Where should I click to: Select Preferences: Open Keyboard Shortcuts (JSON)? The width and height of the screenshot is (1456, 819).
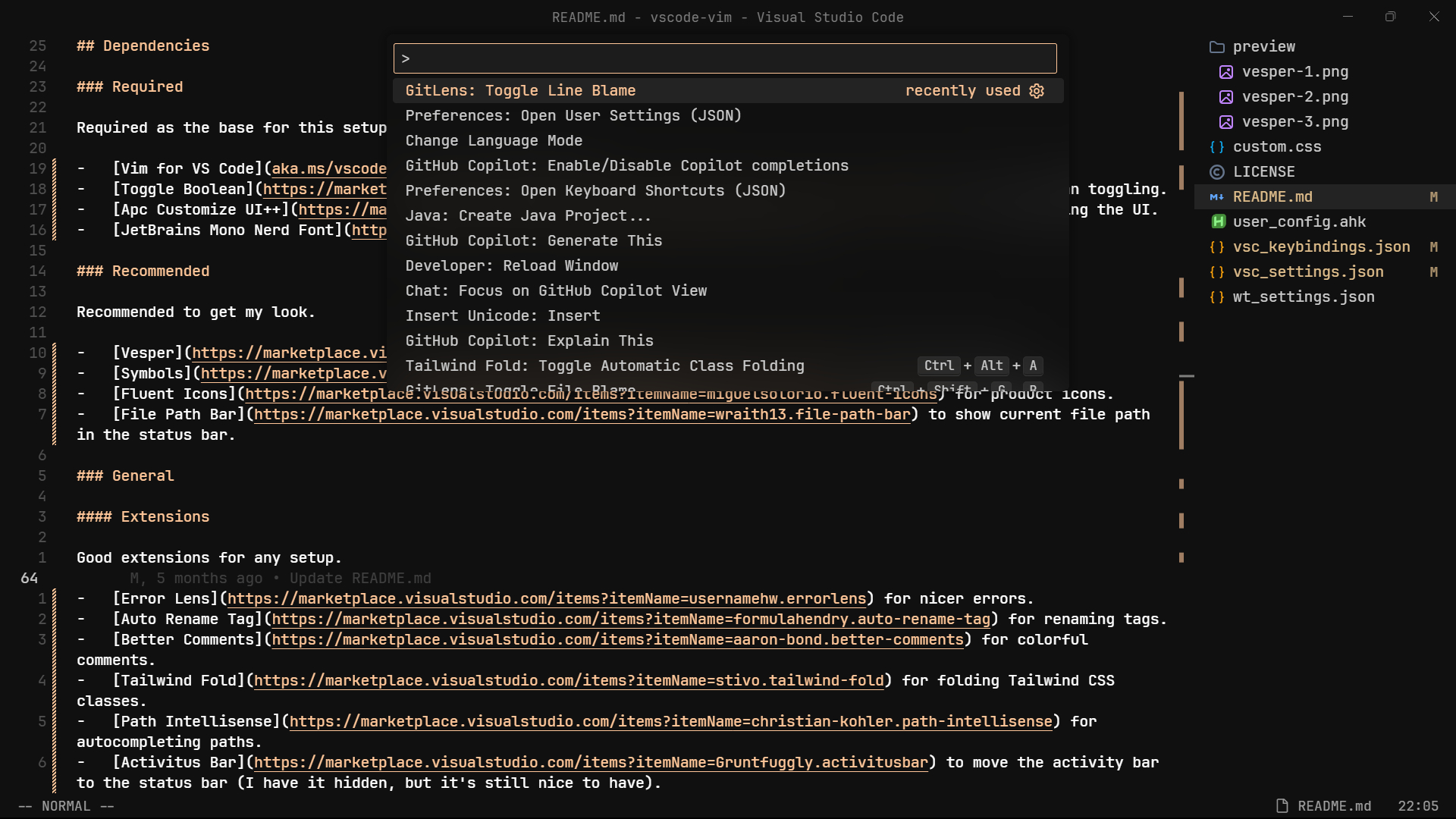pos(728,191)
